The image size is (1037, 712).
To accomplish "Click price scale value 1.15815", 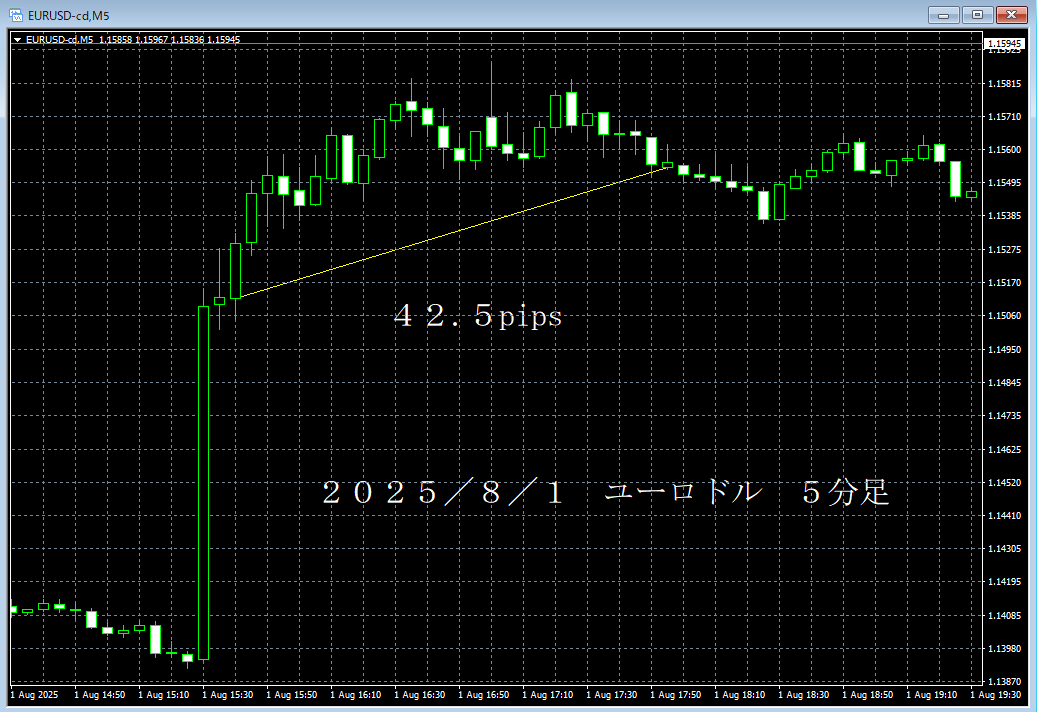I will pyautogui.click(x=1004, y=84).
